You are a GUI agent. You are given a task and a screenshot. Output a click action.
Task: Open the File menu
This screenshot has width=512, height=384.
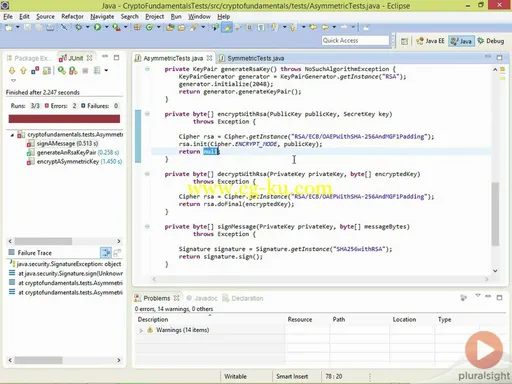(x=8, y=17)
